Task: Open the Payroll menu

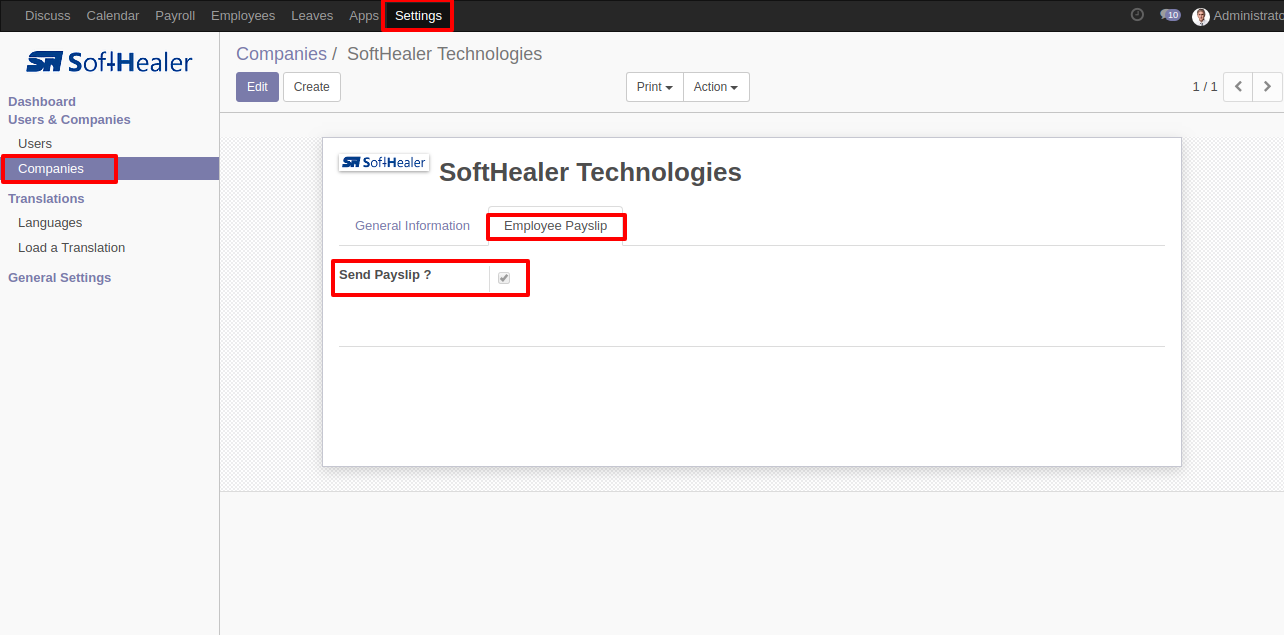Action: [x=175, y=16]
